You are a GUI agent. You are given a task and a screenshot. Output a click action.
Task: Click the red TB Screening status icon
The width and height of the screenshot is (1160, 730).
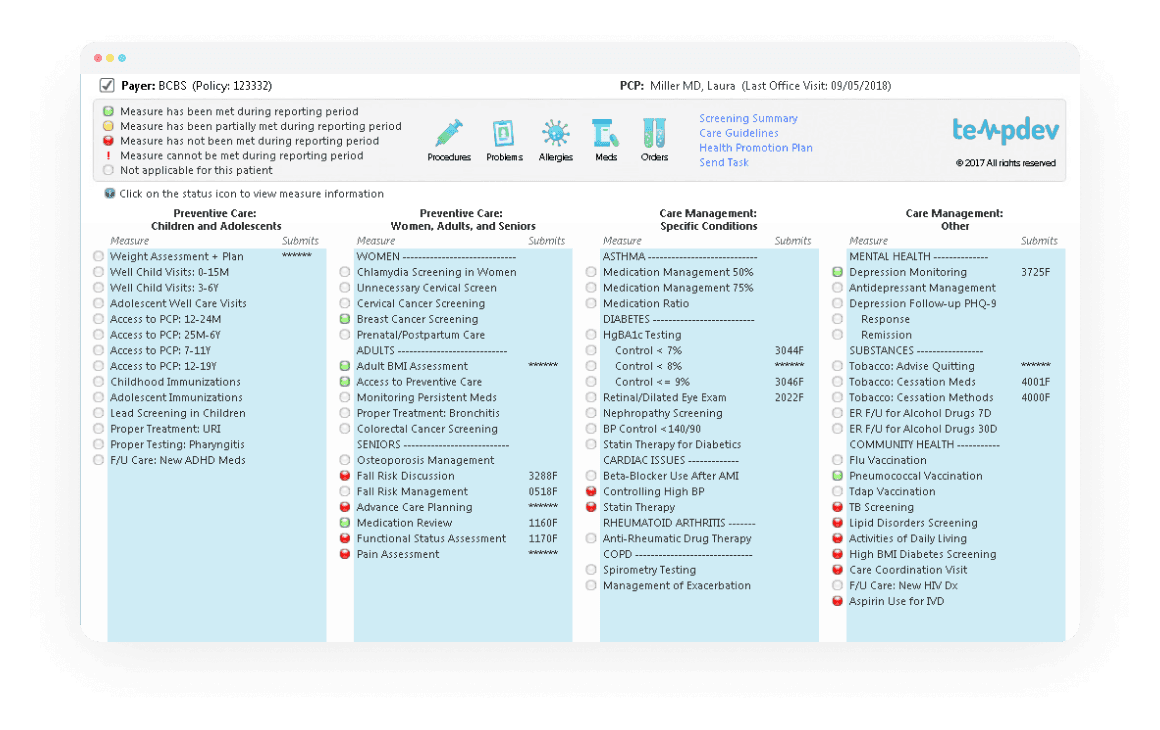838,507
